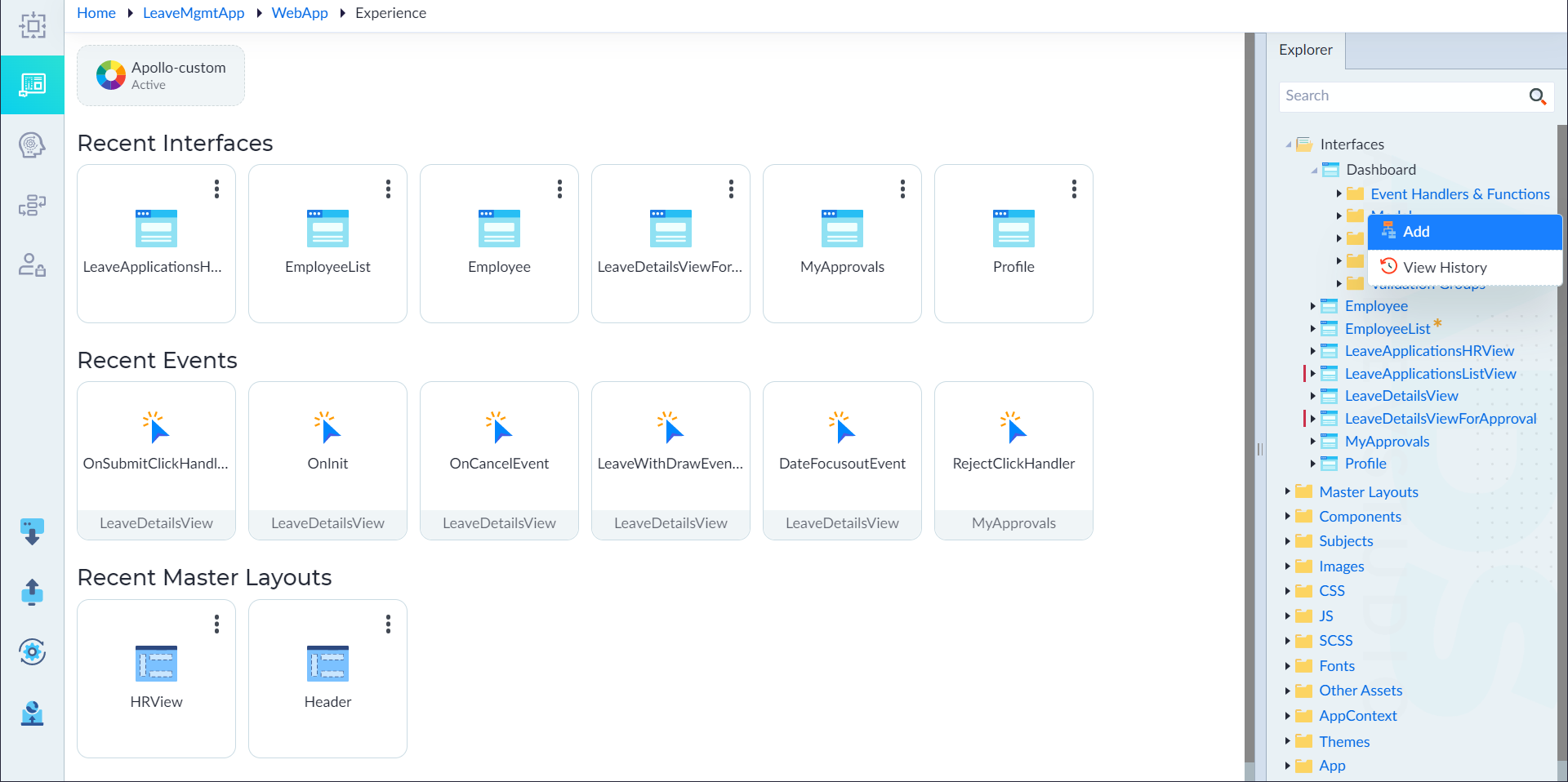Choose View History from the context menu
Image resolution: width=1568 pixels, height=782 pixels.
pos(1465,267)
